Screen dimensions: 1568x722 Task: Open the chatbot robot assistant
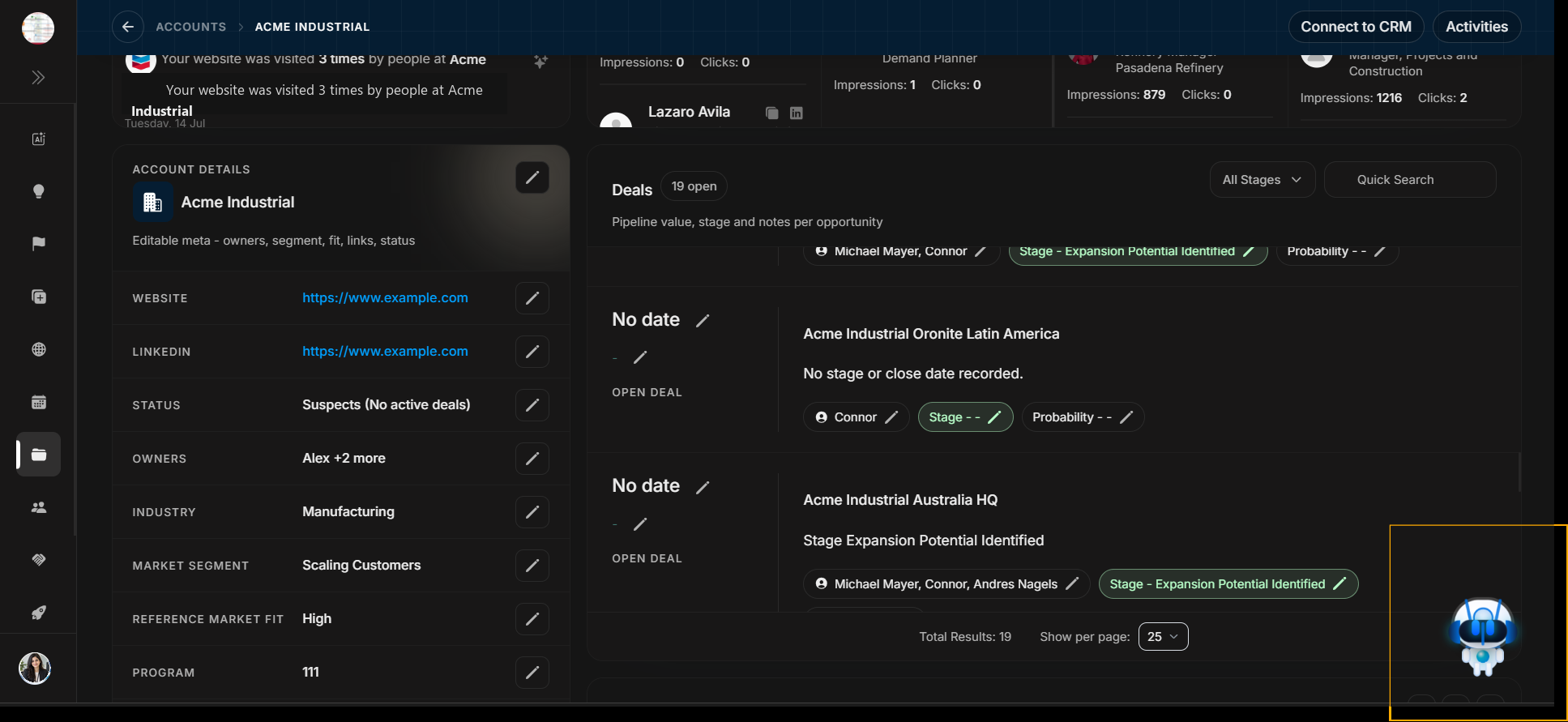click(1482, 637)
